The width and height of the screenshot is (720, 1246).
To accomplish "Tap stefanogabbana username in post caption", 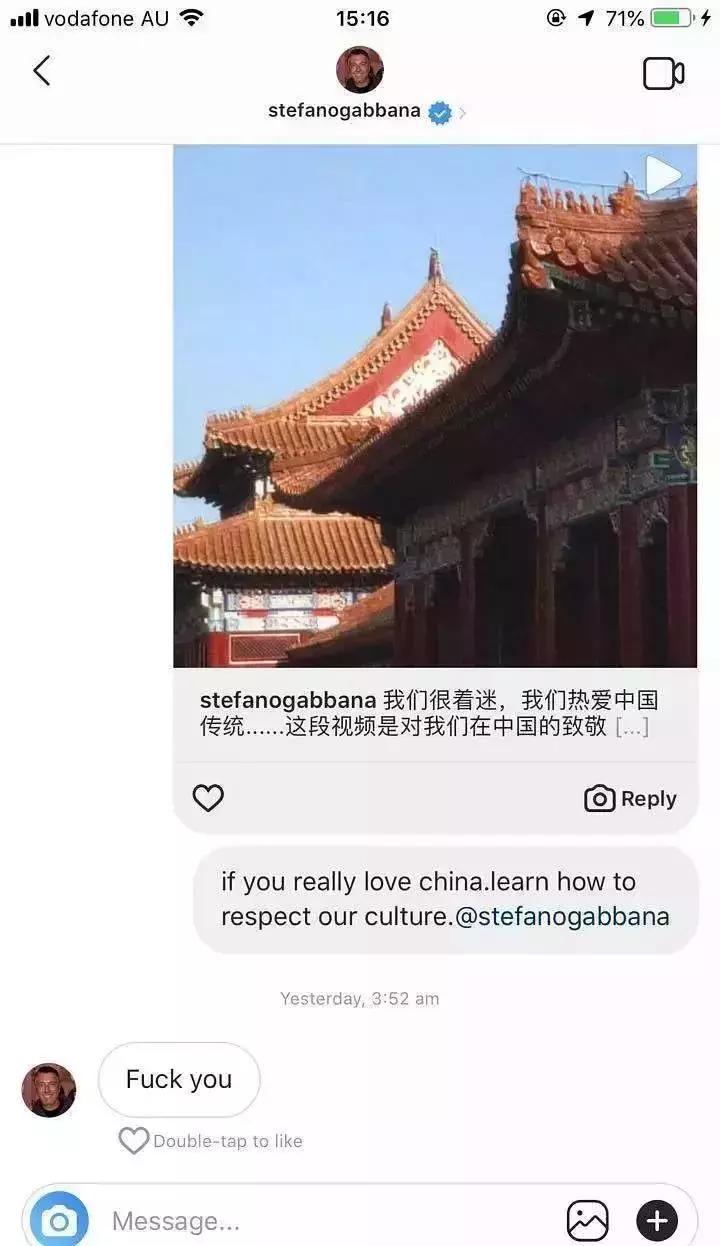I will coord(288,700).
